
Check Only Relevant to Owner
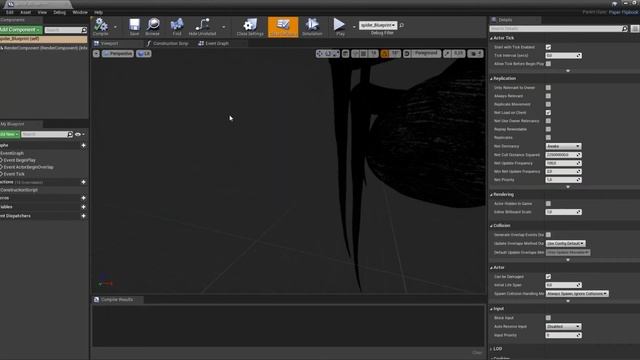[548, 88]
